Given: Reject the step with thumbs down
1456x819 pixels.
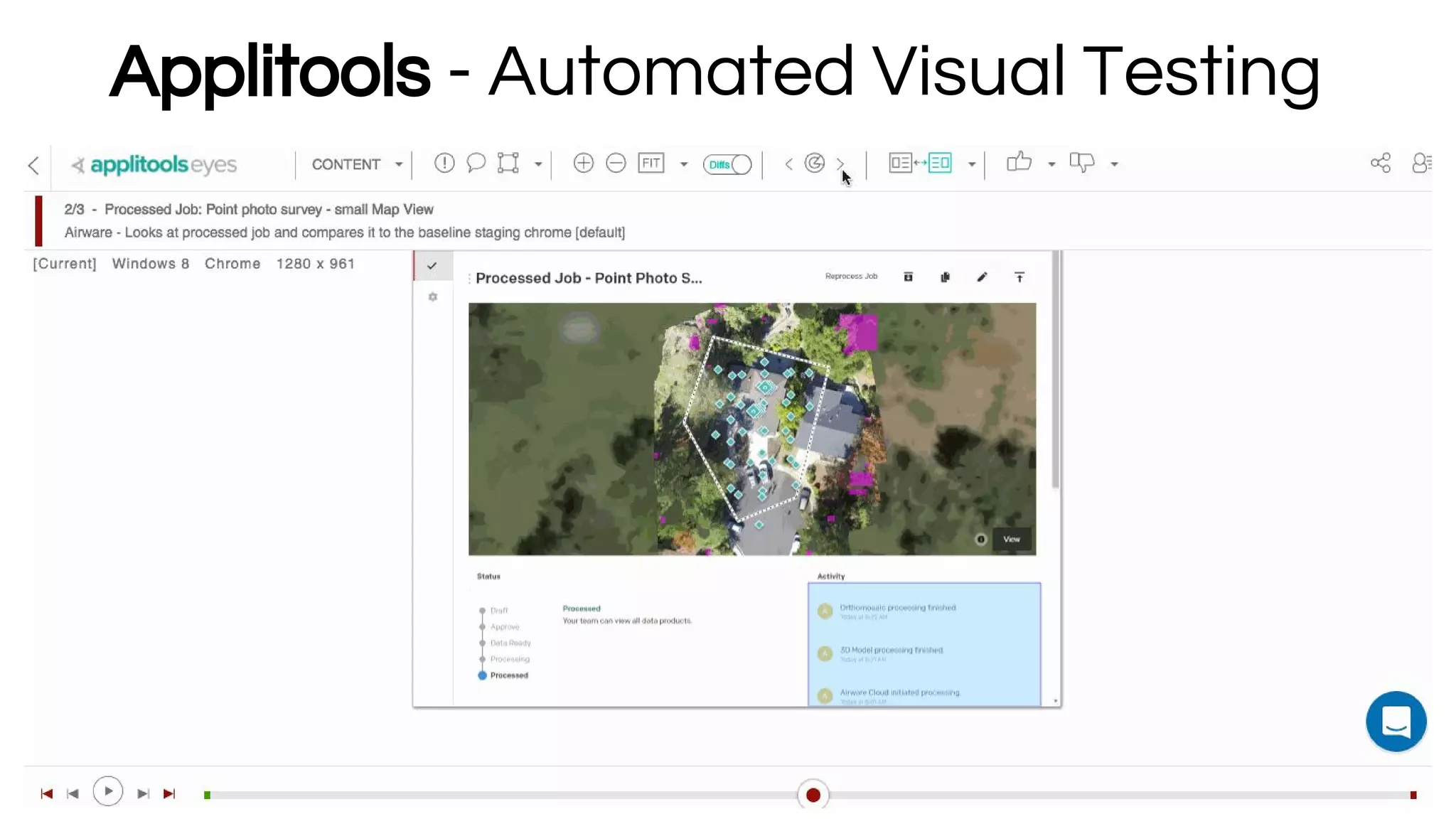Looking at the screenshot, I should 1082,163.
